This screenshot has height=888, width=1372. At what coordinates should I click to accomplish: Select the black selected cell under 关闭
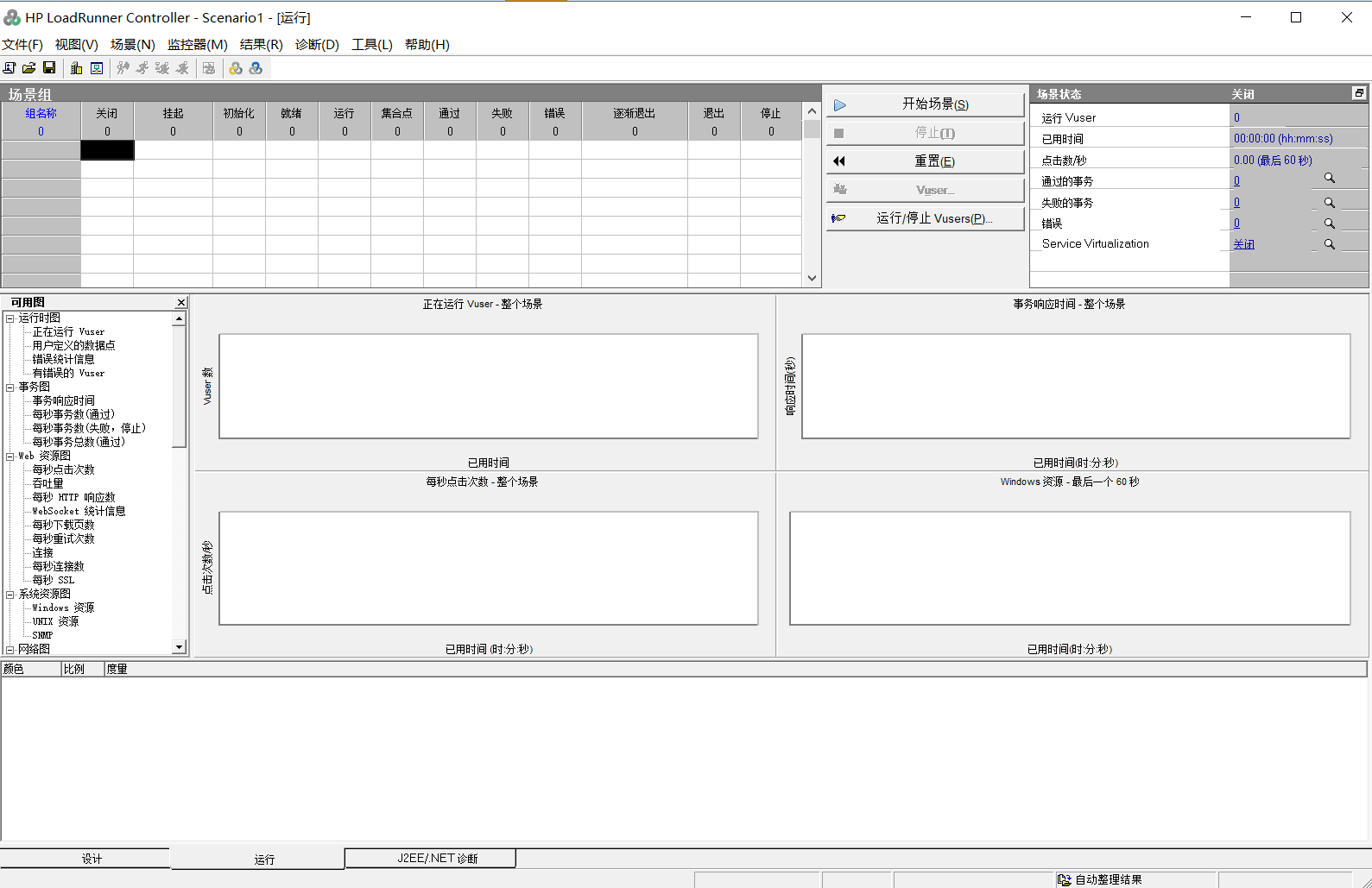click(107, 150)
